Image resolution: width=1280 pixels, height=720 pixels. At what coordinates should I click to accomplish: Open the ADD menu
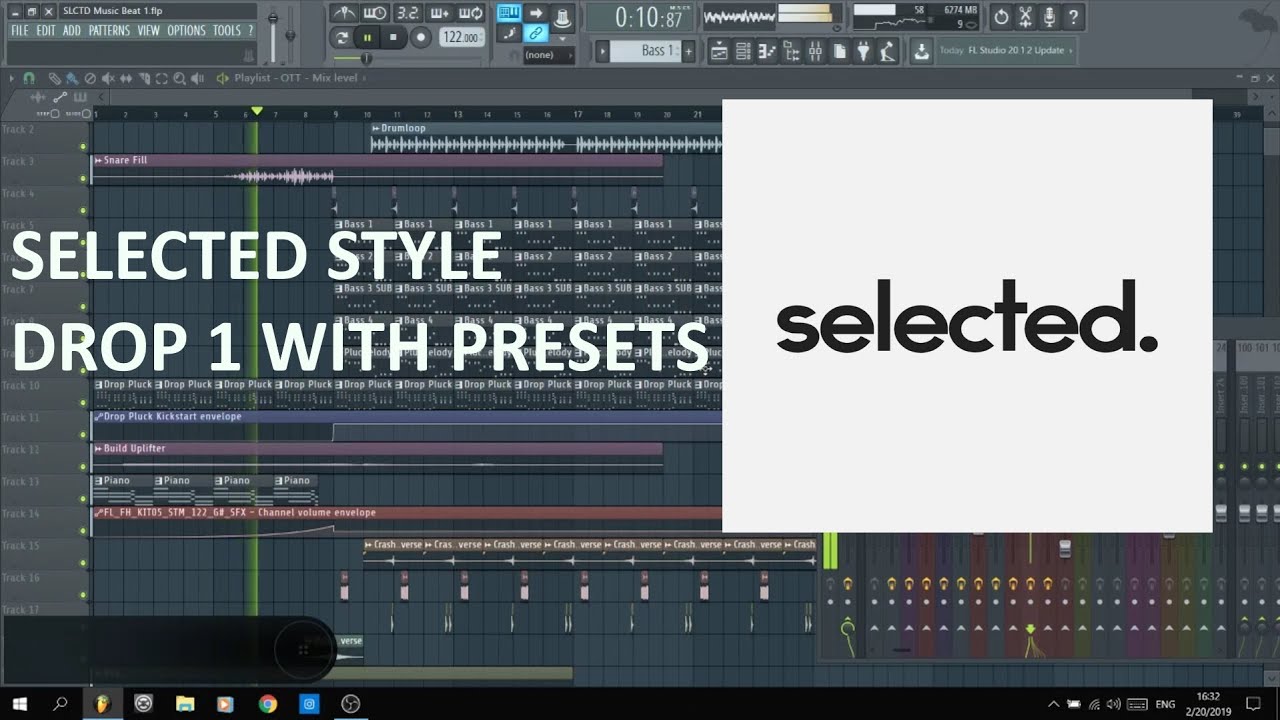tap(72, 31)
